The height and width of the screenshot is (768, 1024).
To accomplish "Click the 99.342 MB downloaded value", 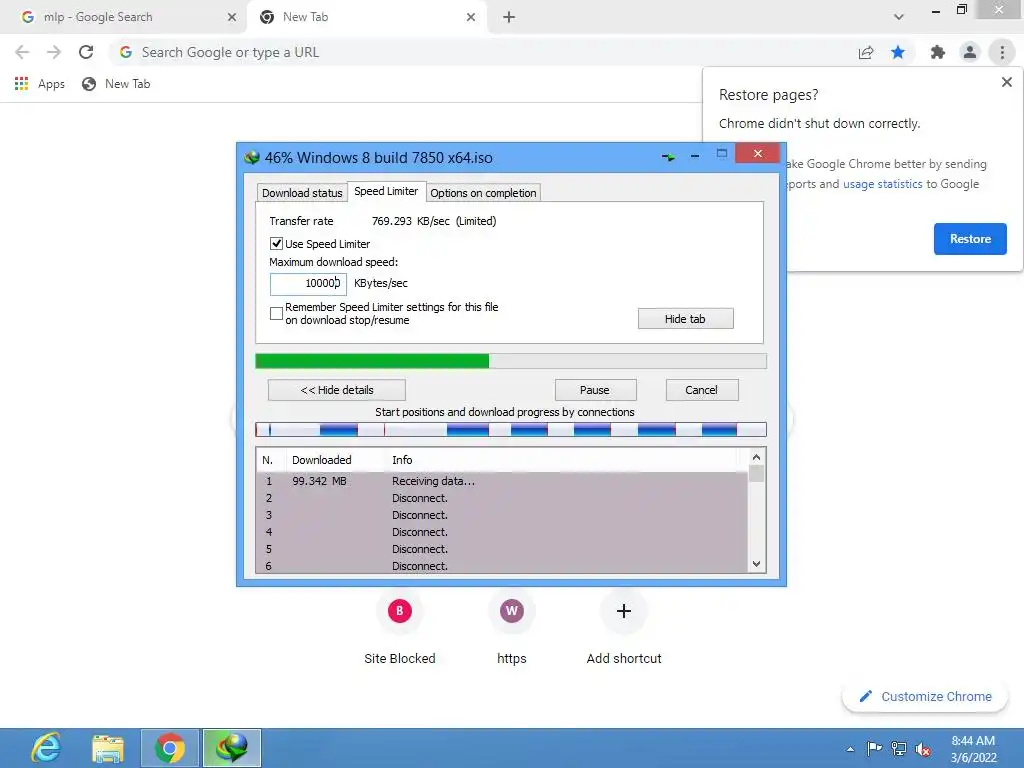I will tap(319, 481).
